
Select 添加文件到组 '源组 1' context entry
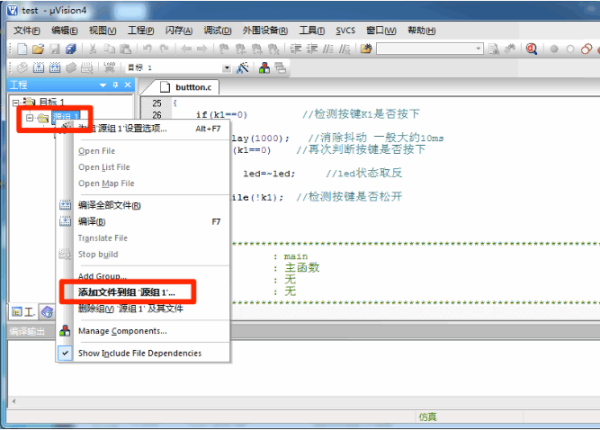coord(144,292)
